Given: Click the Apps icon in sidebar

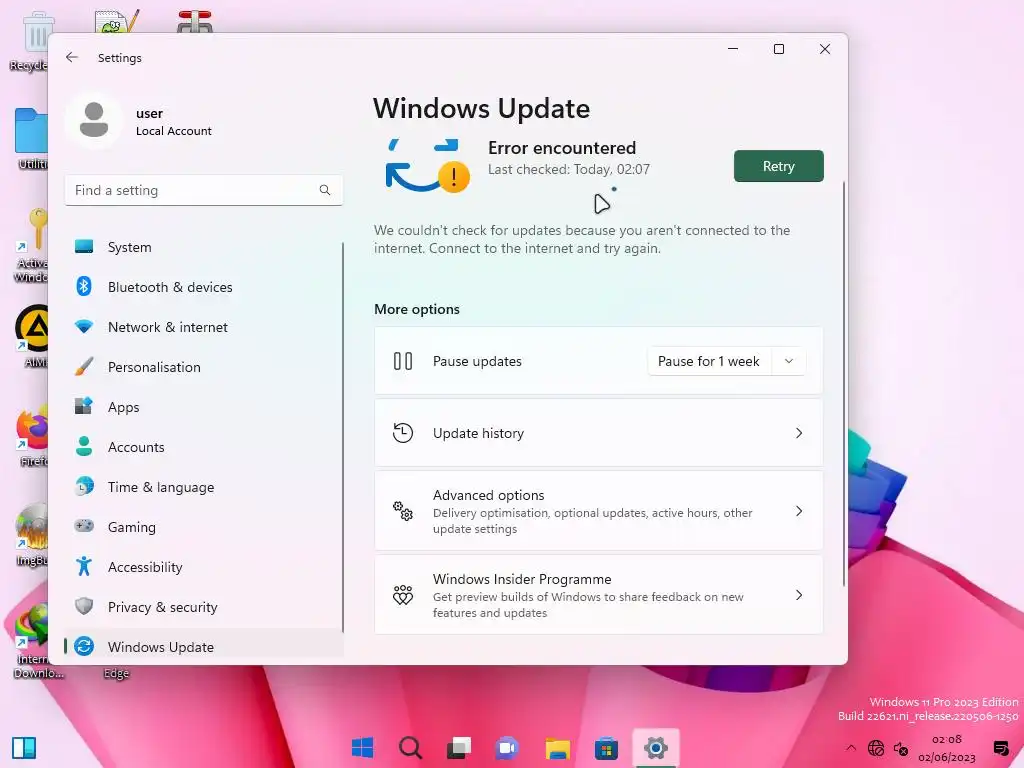Looking at the screenshot, I should (84, 406).
